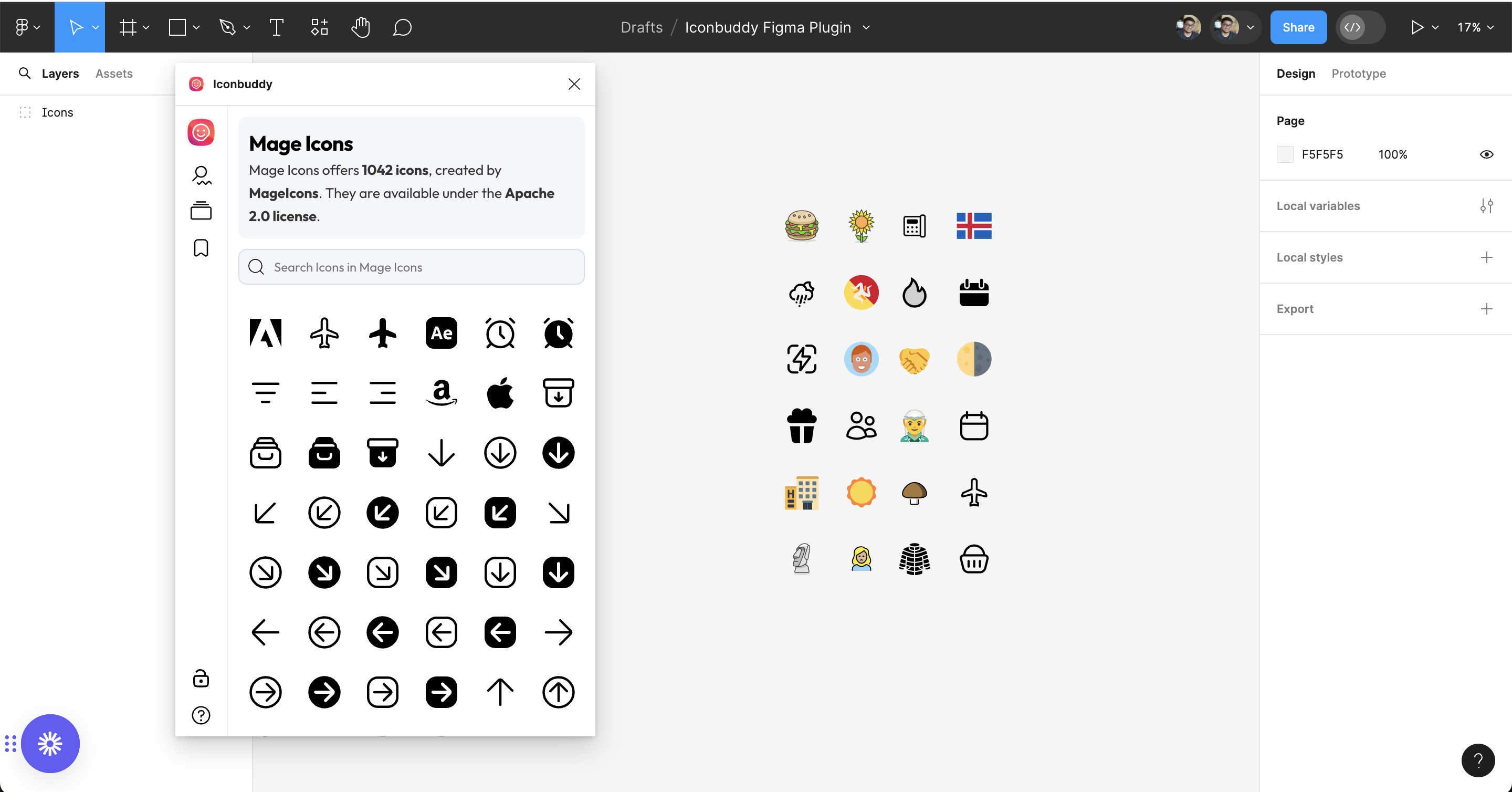Select the Icons layer in the layers list
The height and width of the screenshot is (792, 1512).
coord(57,112)
